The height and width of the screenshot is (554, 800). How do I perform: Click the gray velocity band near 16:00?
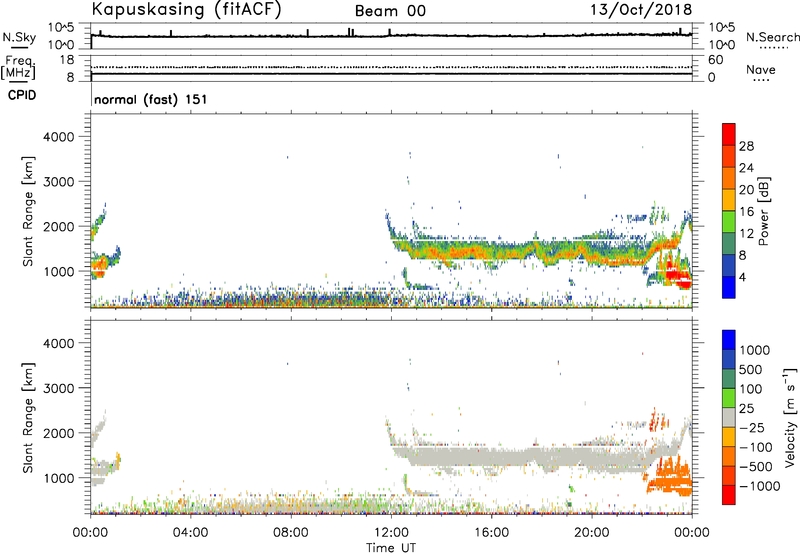click(x=491, y=456)
